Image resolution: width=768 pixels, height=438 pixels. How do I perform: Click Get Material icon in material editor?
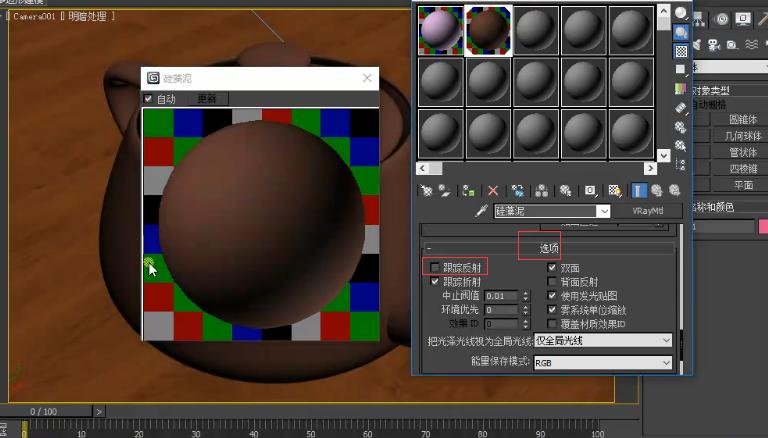426,191
